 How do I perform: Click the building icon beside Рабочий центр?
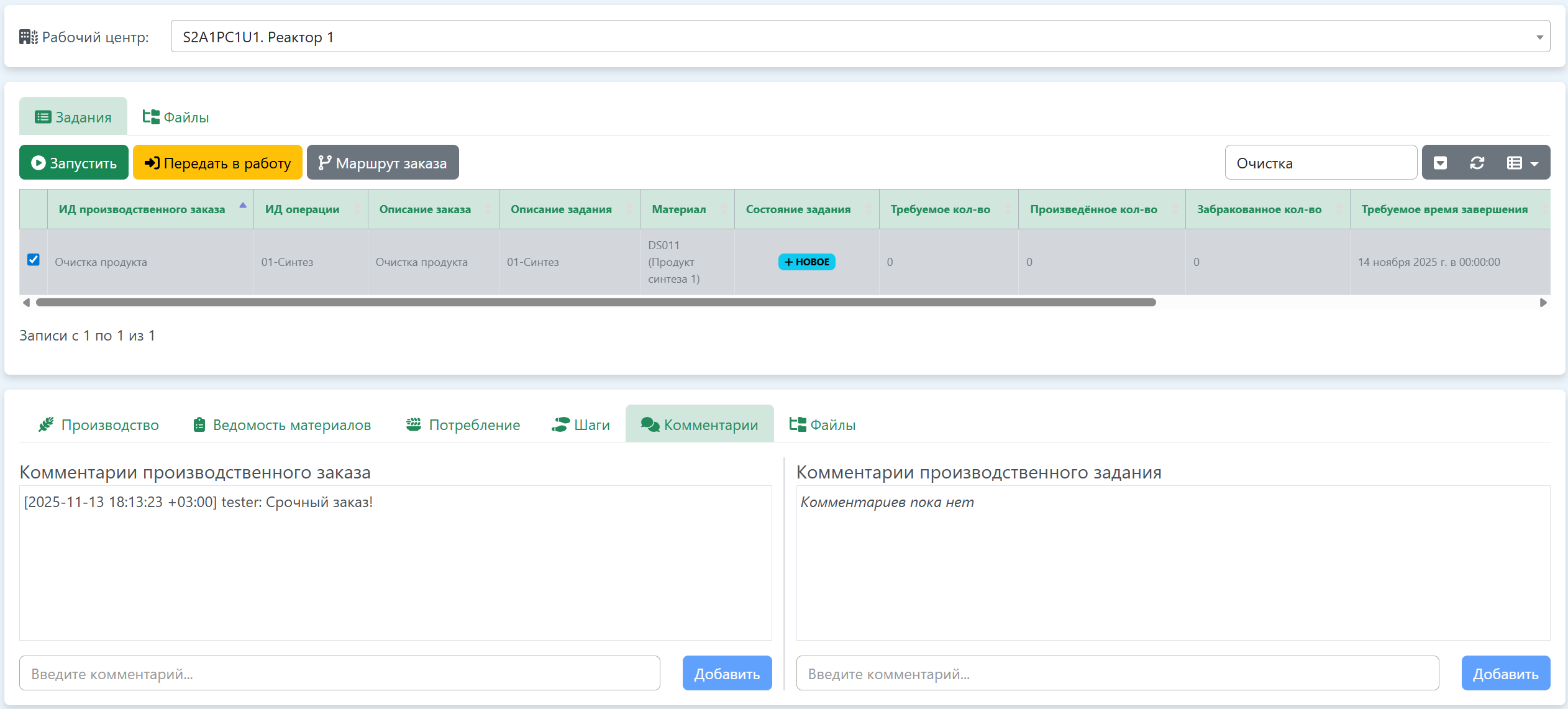[28, 37]
